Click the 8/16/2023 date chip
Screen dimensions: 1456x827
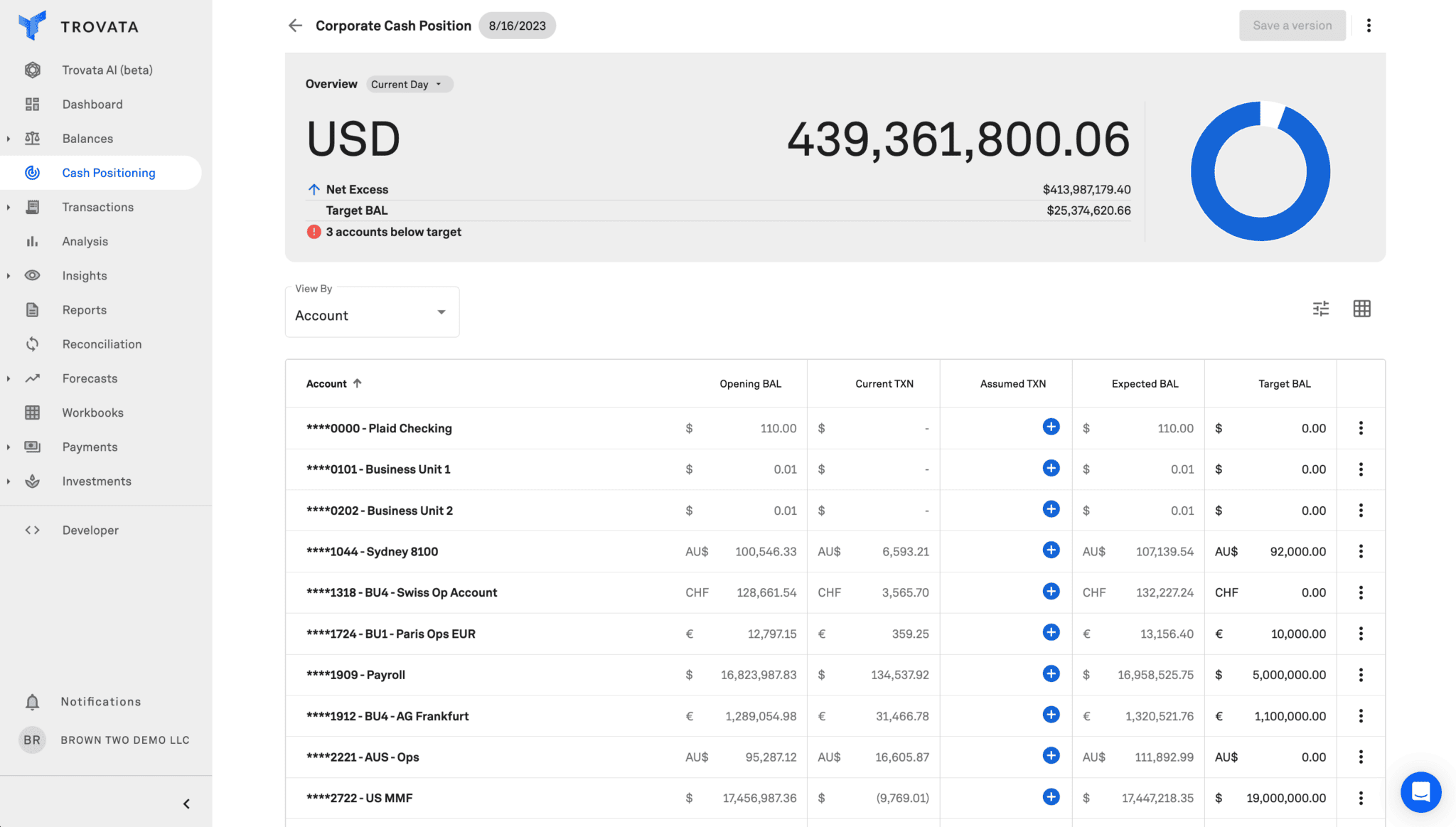pyautogui.click(x=517, y=26)
